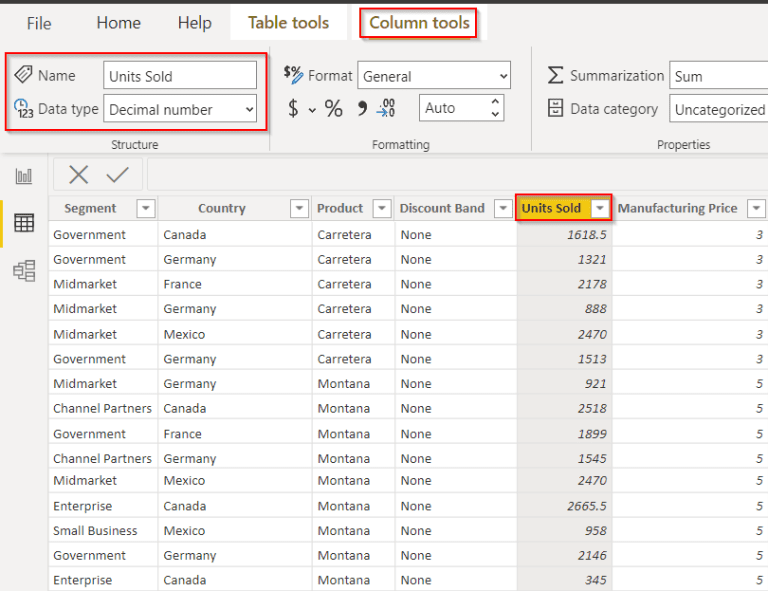The image size is (768, 591).
Task: Click cell with value 1618.5
Action: pos(565,235)
